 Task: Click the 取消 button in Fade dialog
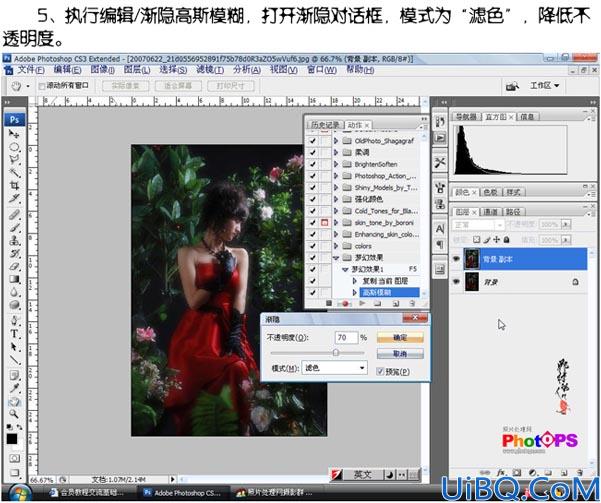(400, 353)
